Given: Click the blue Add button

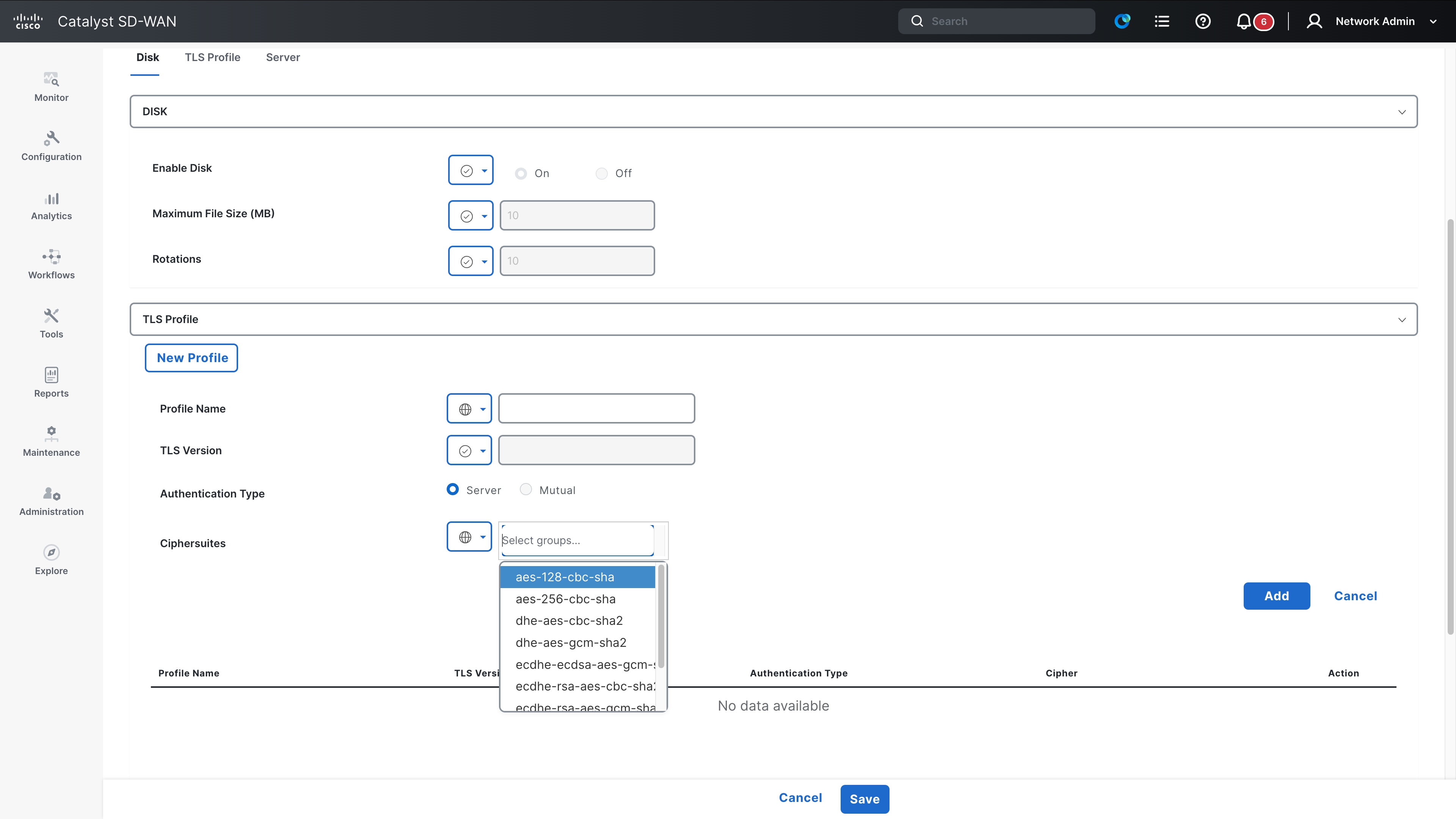Looking at the screenshot, I should point(1276,596).
